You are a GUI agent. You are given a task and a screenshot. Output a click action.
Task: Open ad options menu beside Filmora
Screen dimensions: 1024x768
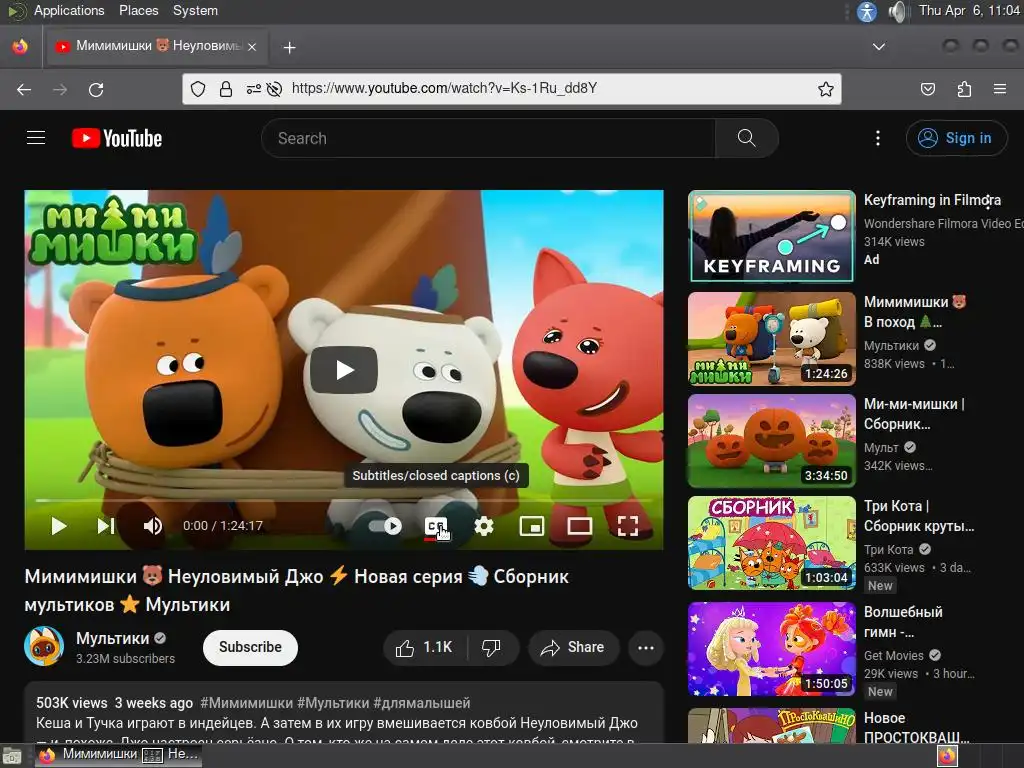click(x=989, y=201)
